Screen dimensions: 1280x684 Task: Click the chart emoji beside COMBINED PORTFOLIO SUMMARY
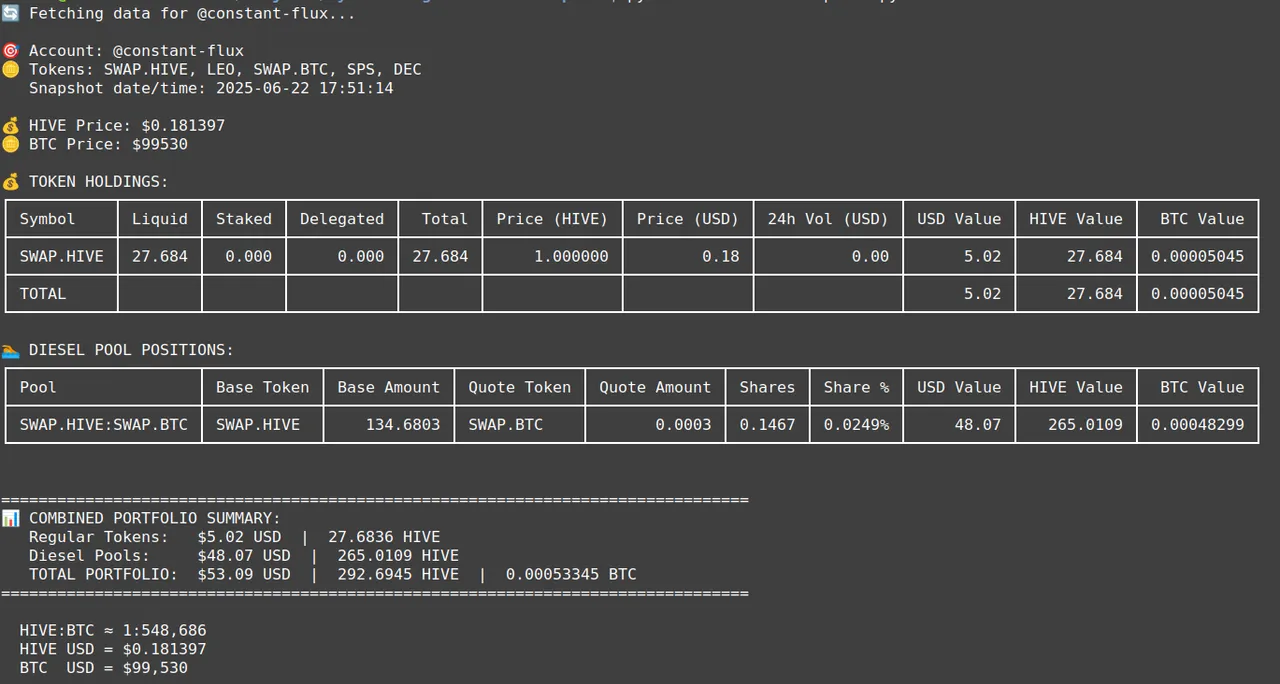[x=10, y=518]
